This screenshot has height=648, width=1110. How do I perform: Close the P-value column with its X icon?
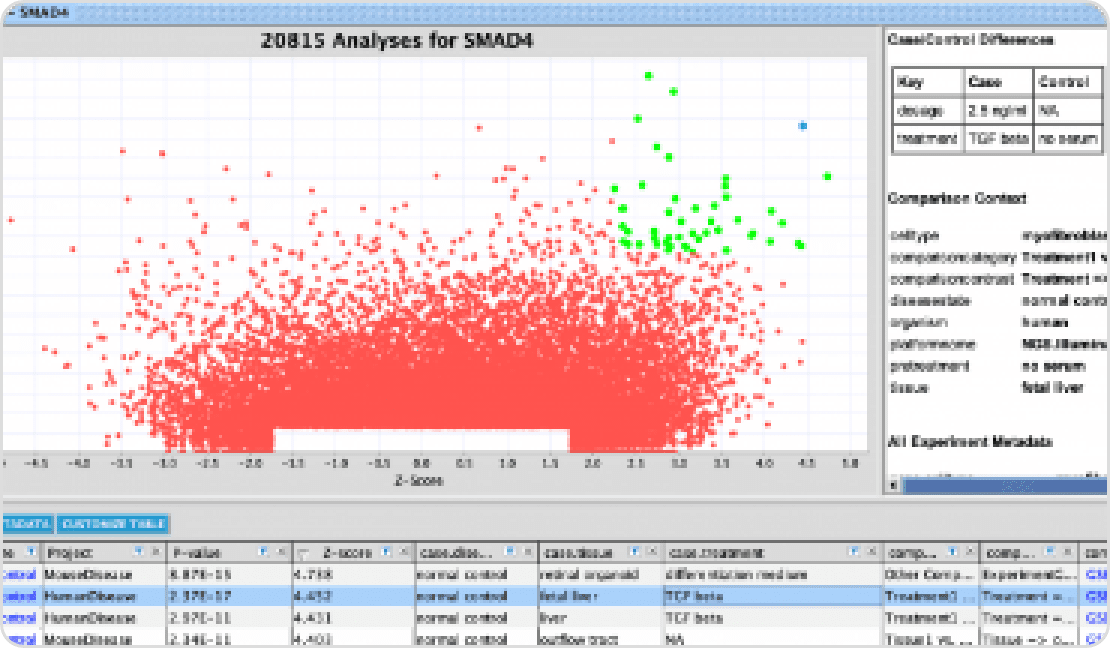[x=280, y=552]
